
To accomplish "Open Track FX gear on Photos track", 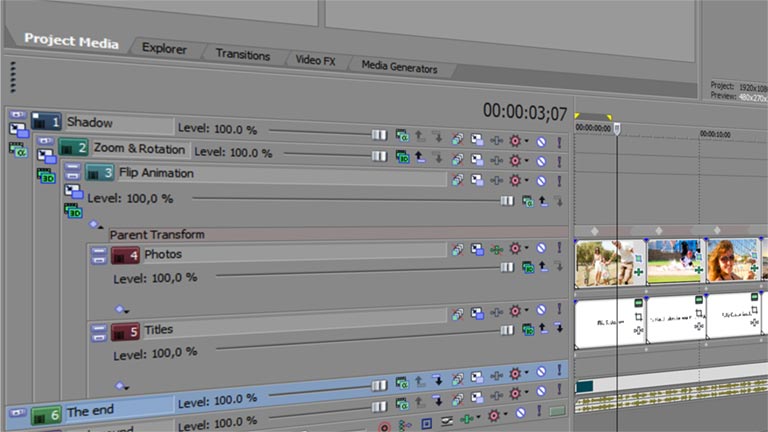I will [515, 248].
